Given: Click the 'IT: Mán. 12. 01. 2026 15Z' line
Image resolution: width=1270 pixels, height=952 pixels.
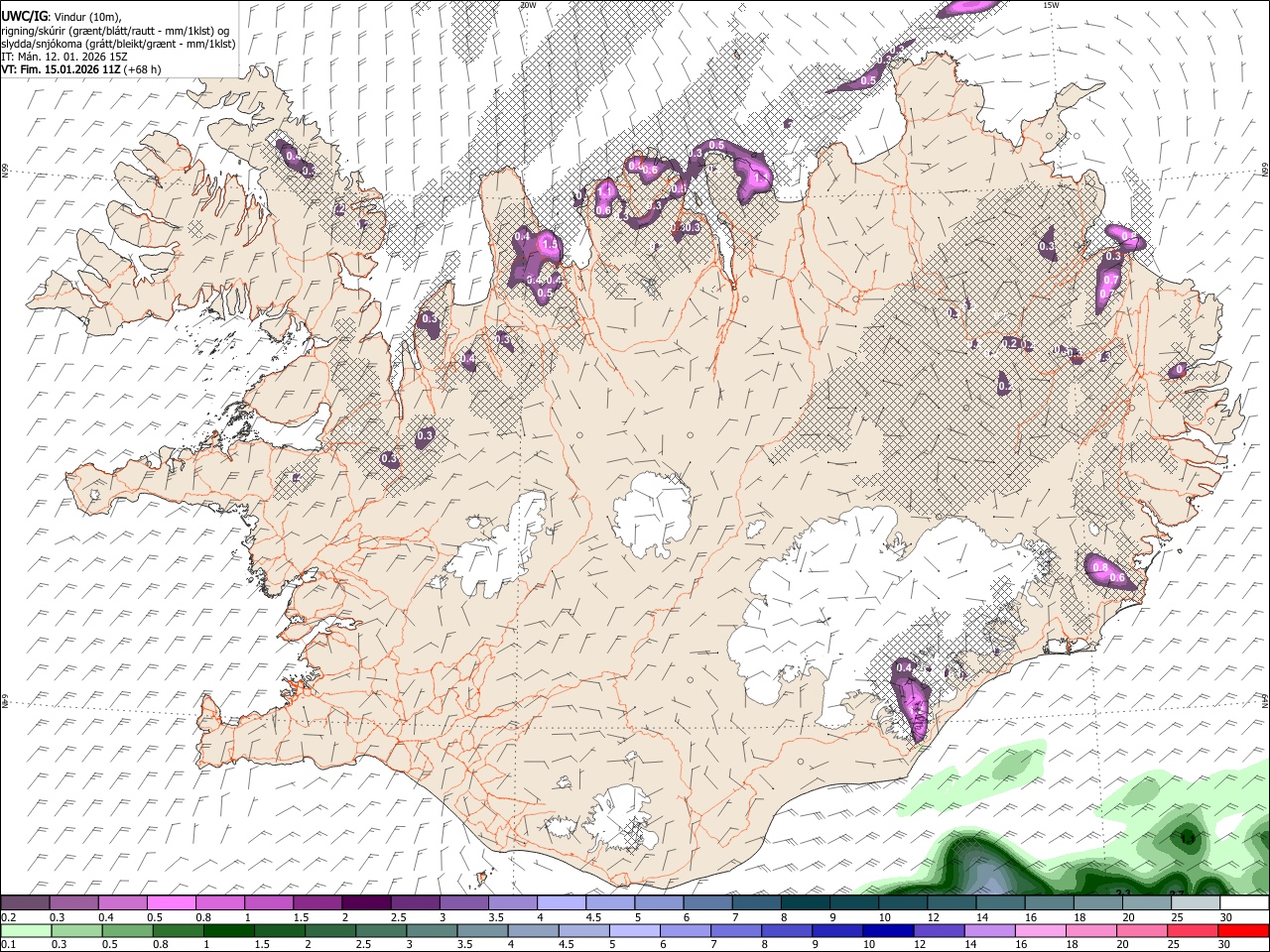Looking at the screenshot, I should pos(63,57).
